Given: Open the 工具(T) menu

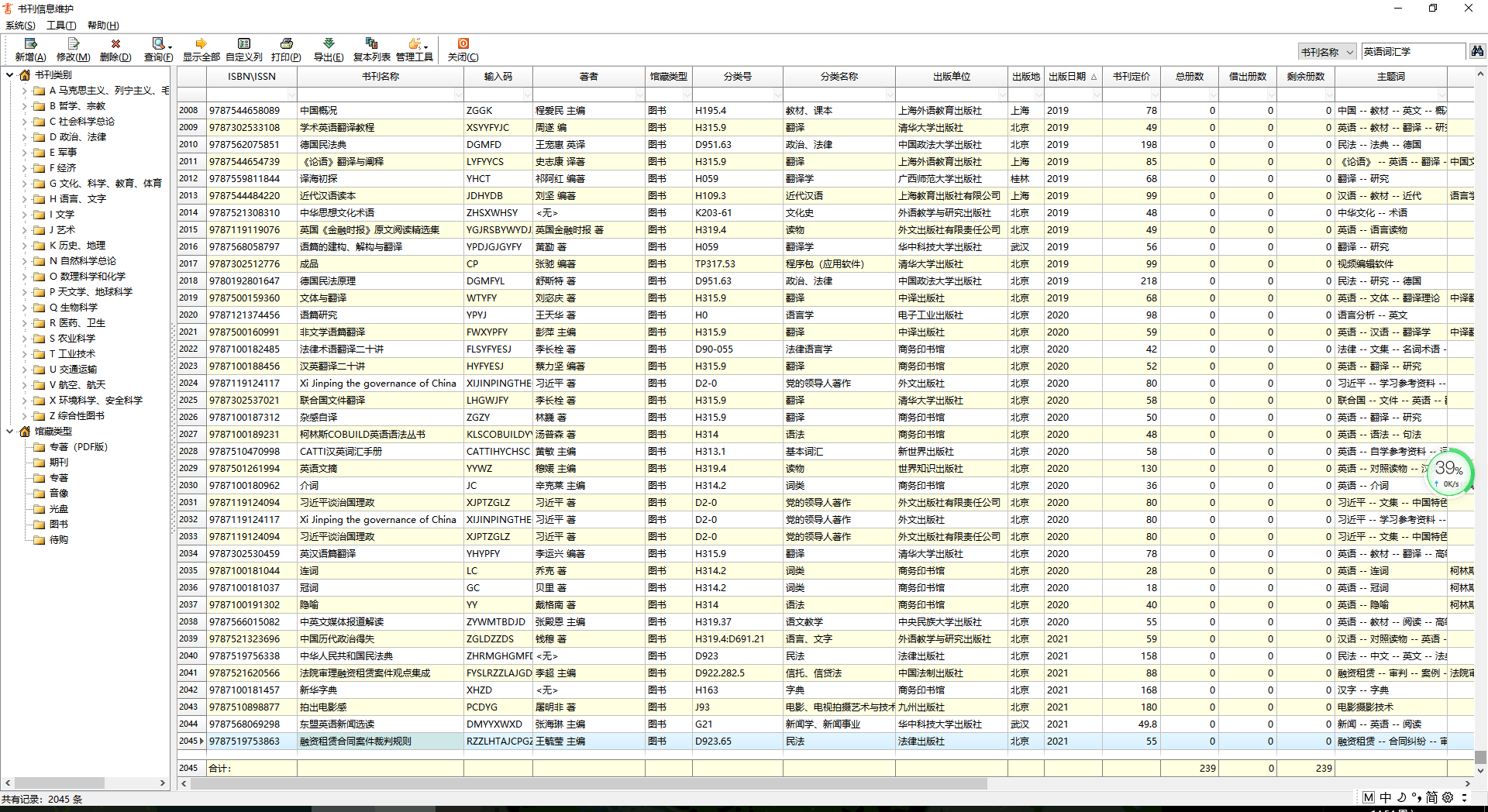Looking at the screenshot, I should point(61,26).
